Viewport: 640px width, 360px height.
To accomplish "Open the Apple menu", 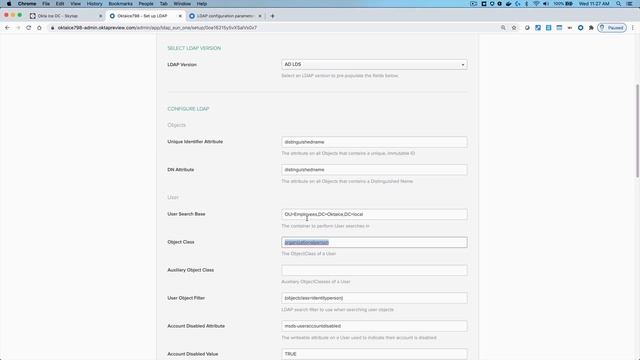I will (x=9, y=4).
